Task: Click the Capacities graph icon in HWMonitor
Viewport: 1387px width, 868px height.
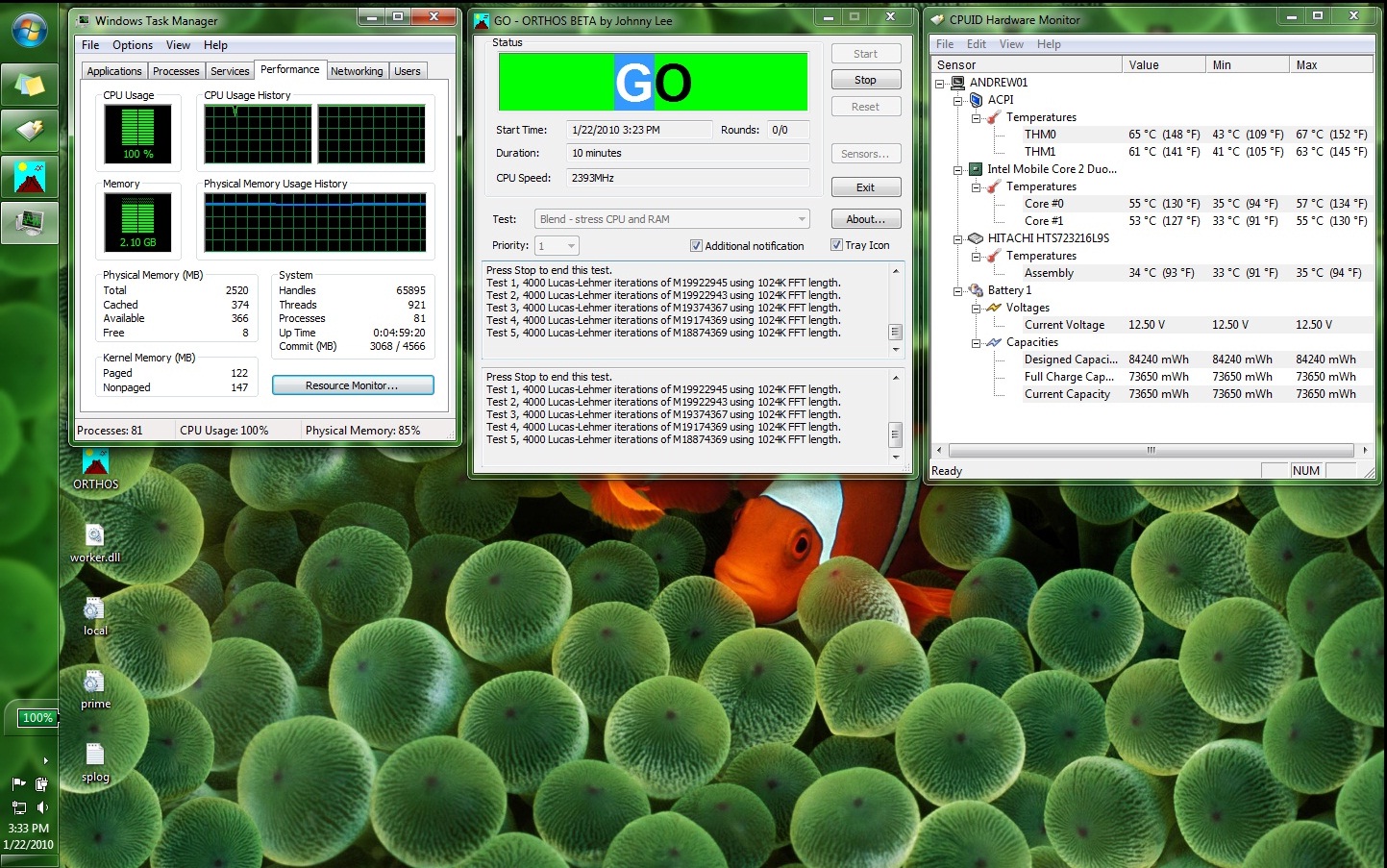Action: click(x=994, y=342)
